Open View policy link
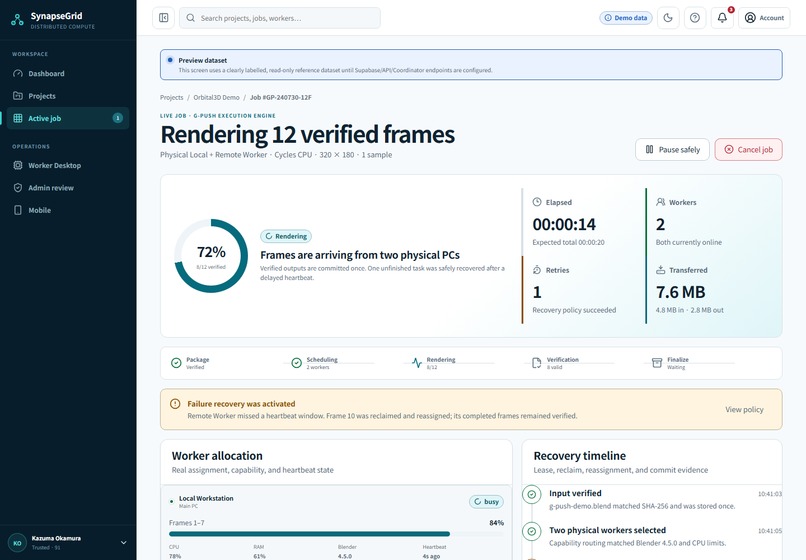806x560 pixels. (744, 409)
